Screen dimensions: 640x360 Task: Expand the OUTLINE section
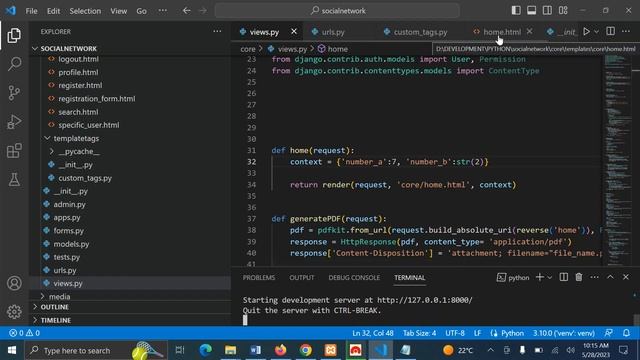click(54, 307)
